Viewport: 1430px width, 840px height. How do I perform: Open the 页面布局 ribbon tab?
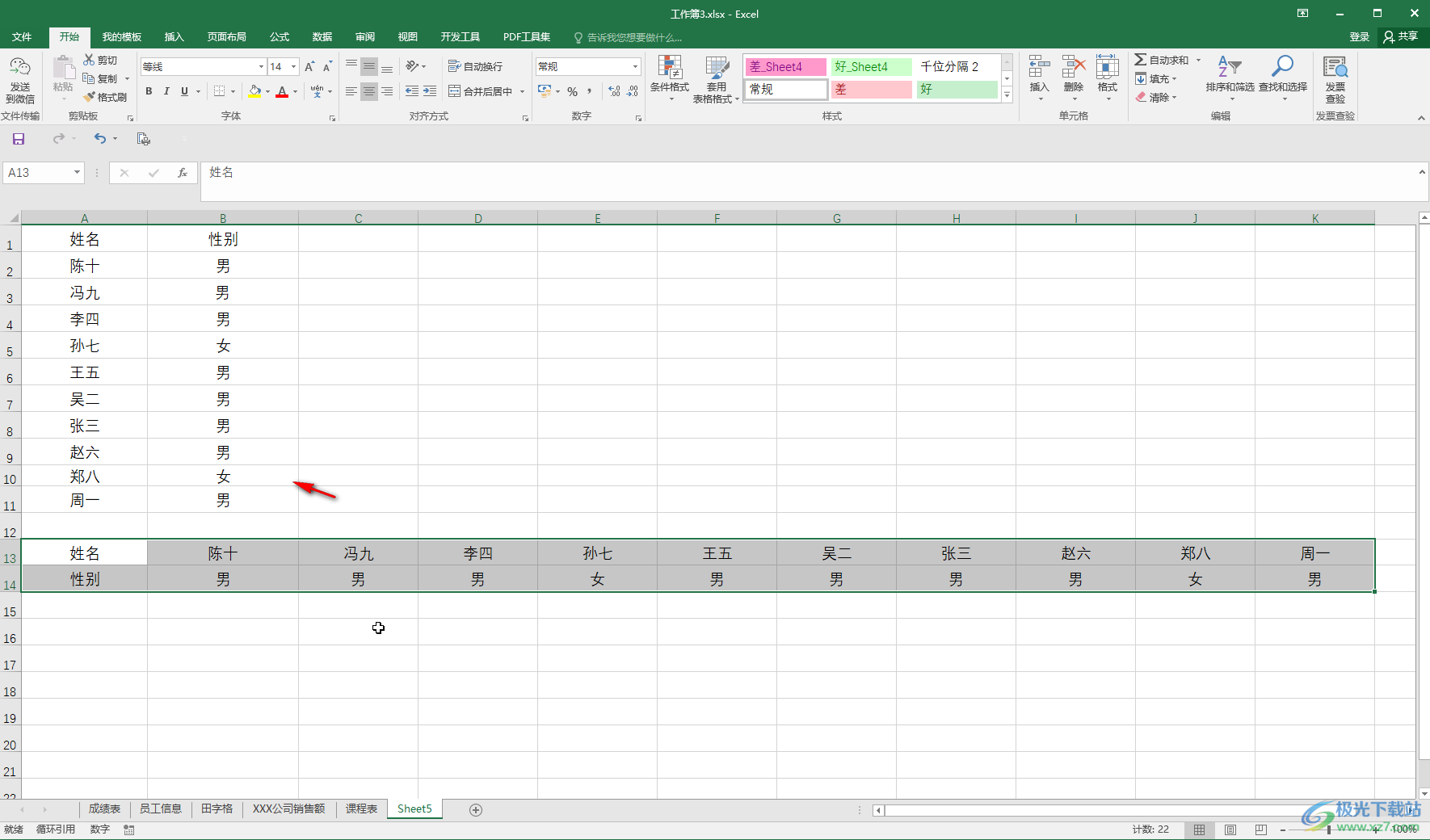(x=226, y=37)
